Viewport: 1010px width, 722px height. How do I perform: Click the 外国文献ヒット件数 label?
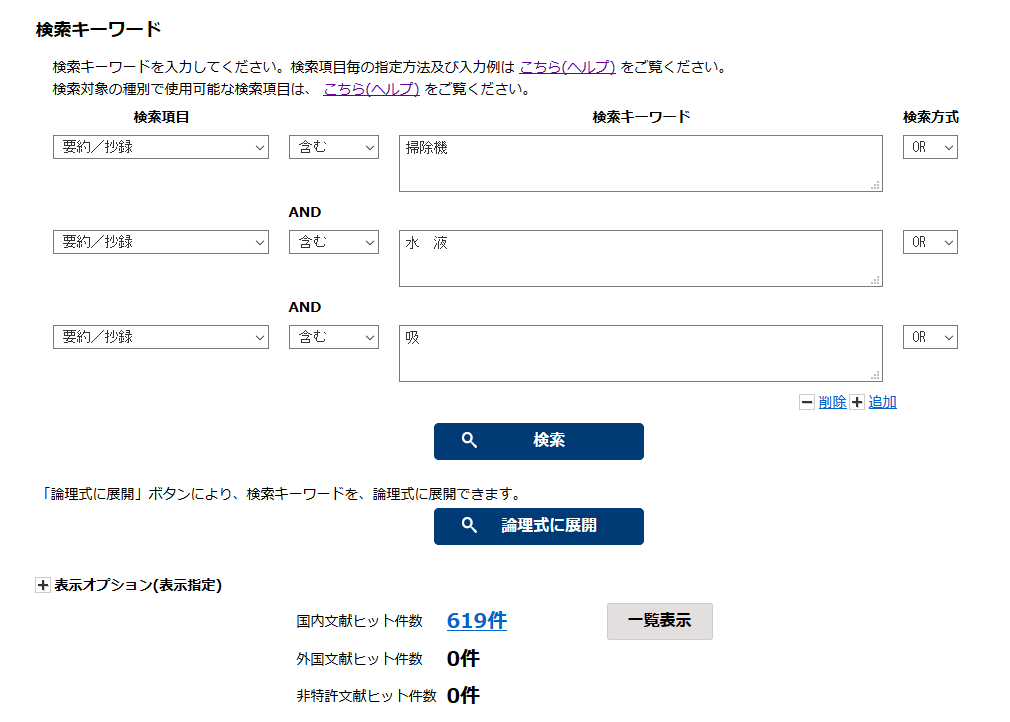(x=359, y=659)
